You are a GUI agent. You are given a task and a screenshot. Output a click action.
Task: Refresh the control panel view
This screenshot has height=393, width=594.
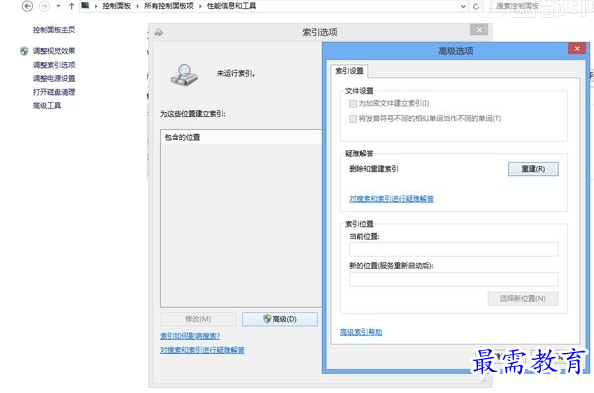tap(476, 6)
